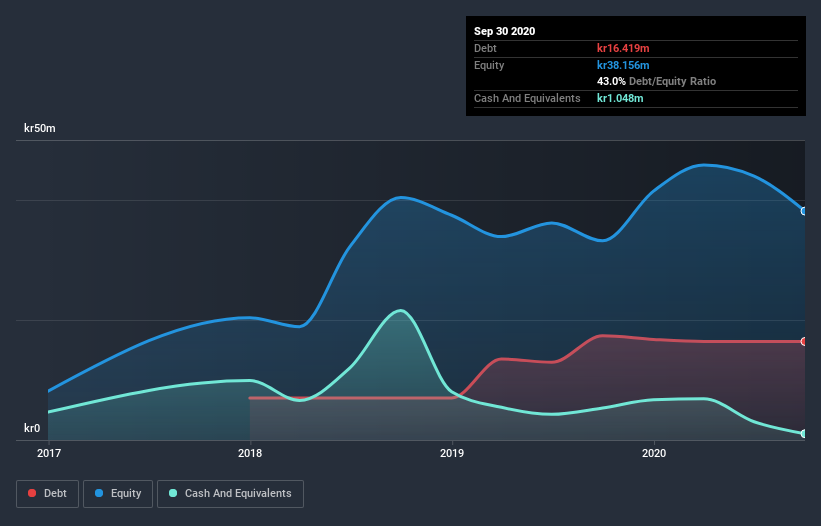
Task: Click the 2020 x-axis label
Action: [654, 453]
